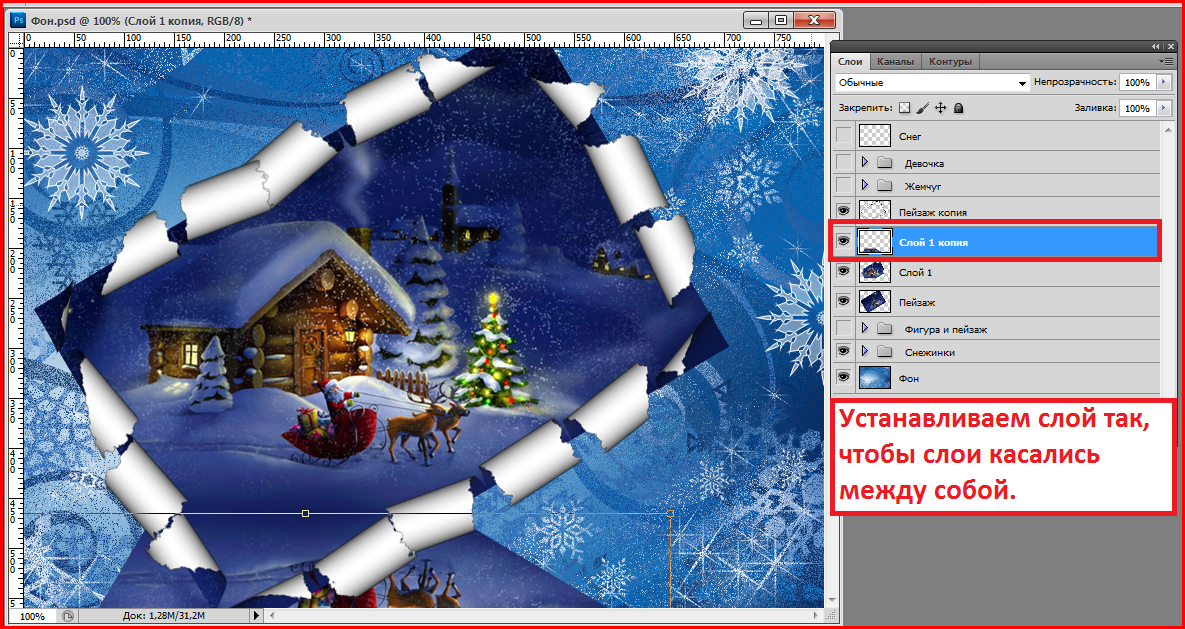Select the layer named Пейзаж копия
The width and height of the screenshot is (1185, 629).
point(933,212)
